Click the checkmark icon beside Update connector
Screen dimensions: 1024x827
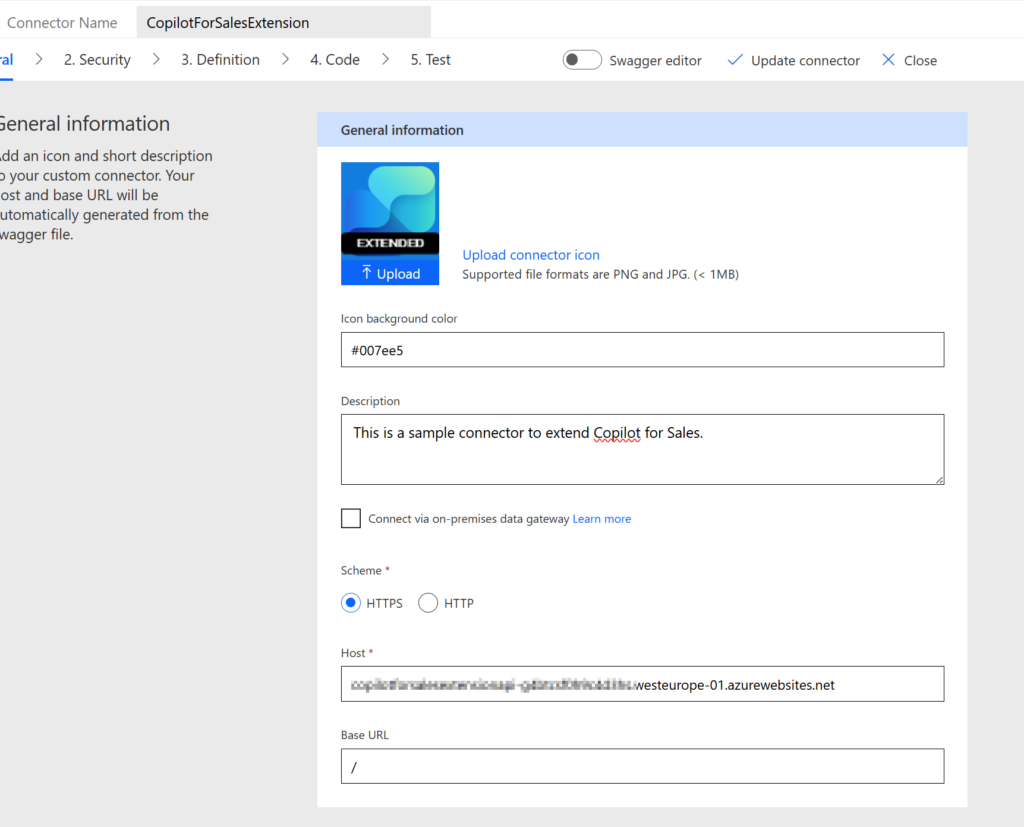[x=735, y=60]
